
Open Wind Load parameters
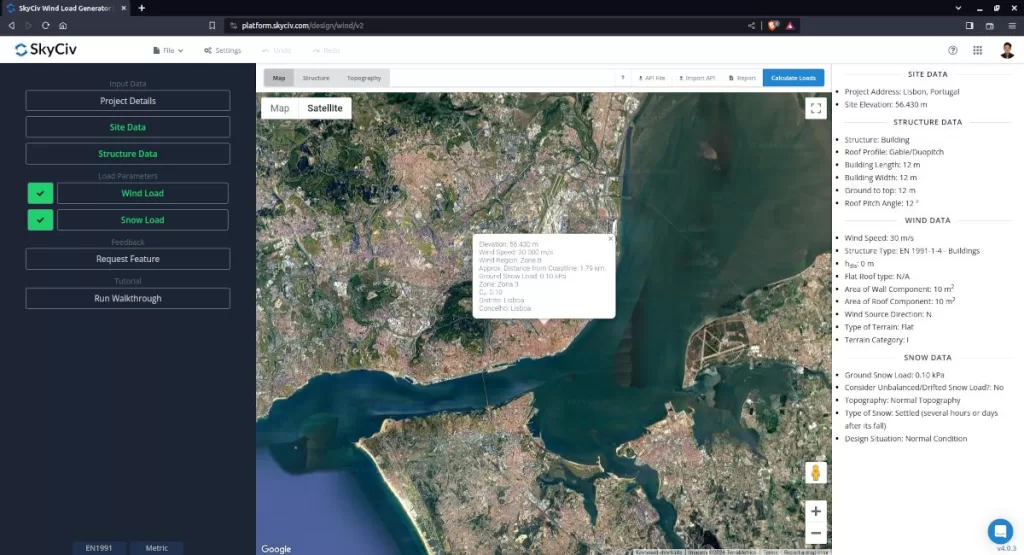(x=142, y=193)
